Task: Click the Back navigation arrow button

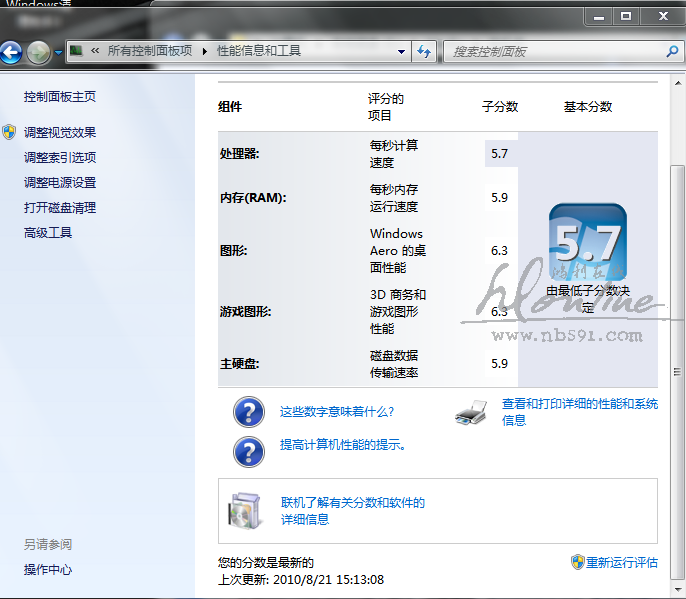Action: 11,52
